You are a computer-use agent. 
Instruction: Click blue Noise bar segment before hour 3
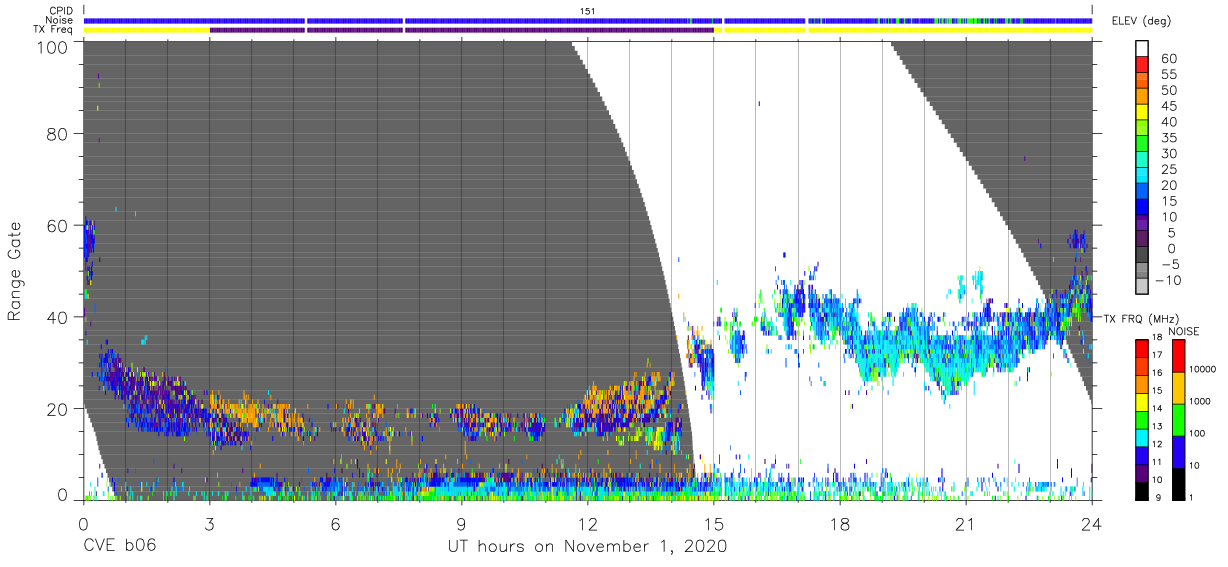[146, 20]
